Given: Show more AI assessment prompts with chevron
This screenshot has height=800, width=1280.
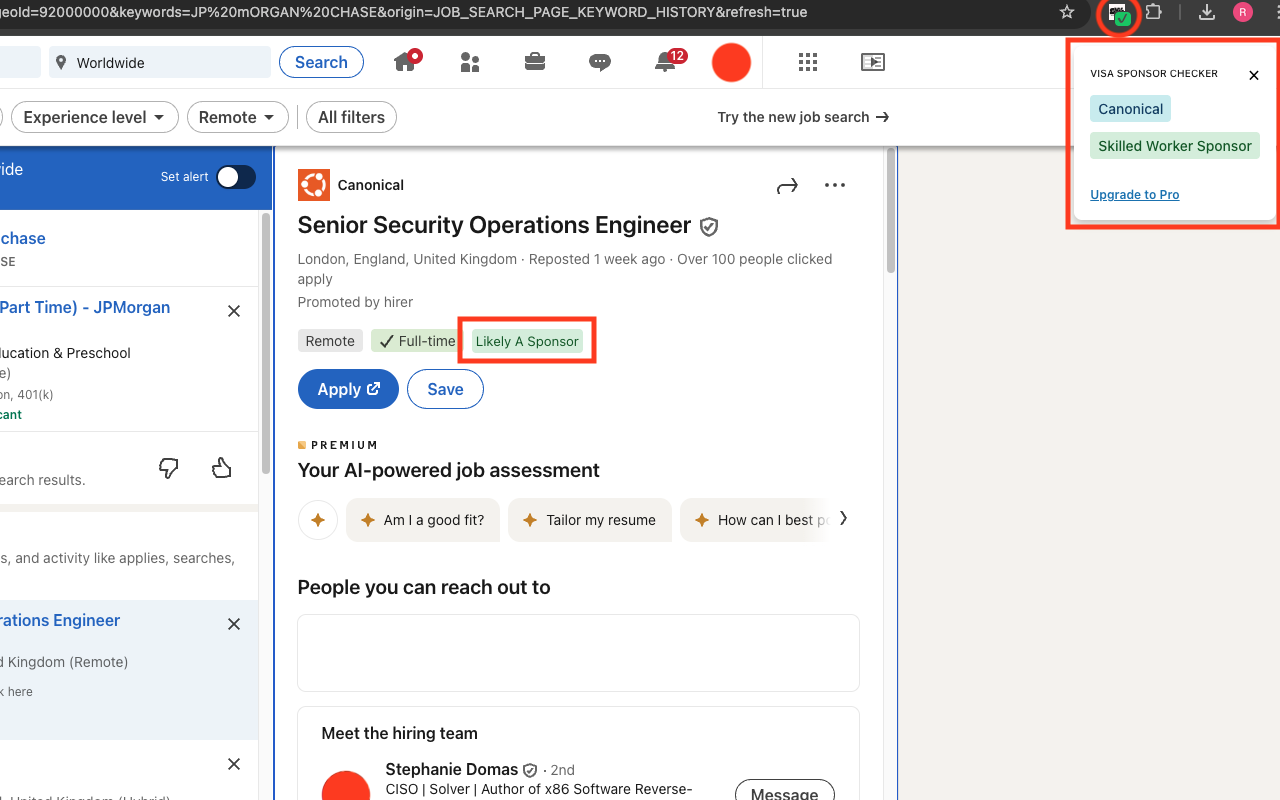Looking at the screenshot, I should [844, 518].
